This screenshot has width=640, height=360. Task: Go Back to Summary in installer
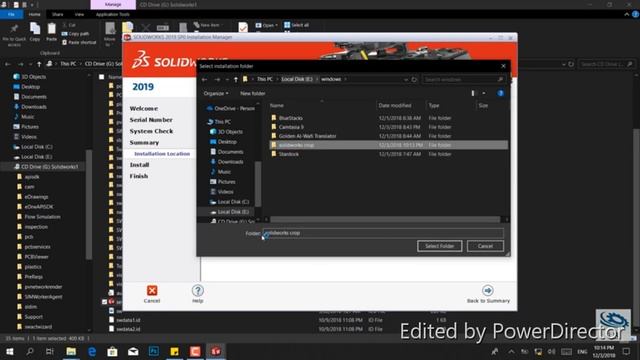coord(488,294)
